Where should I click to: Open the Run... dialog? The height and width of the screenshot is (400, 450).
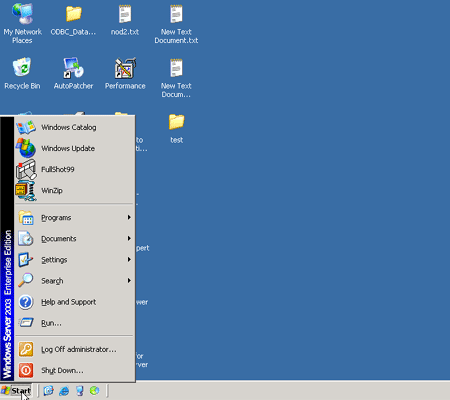(x=75, y=323)
